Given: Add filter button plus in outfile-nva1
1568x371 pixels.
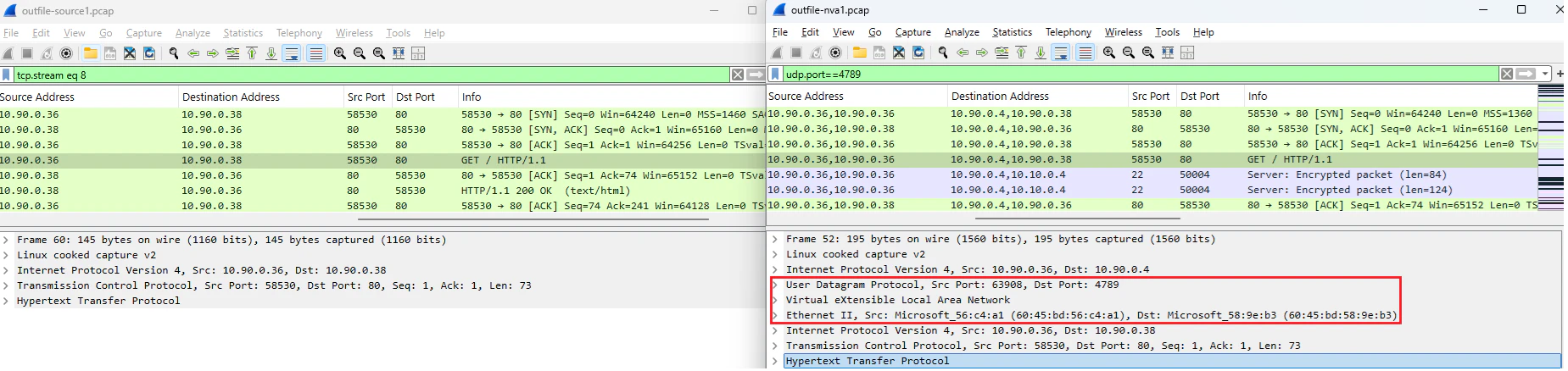Looking at the screenshot, I should [x=1560, y=74].
